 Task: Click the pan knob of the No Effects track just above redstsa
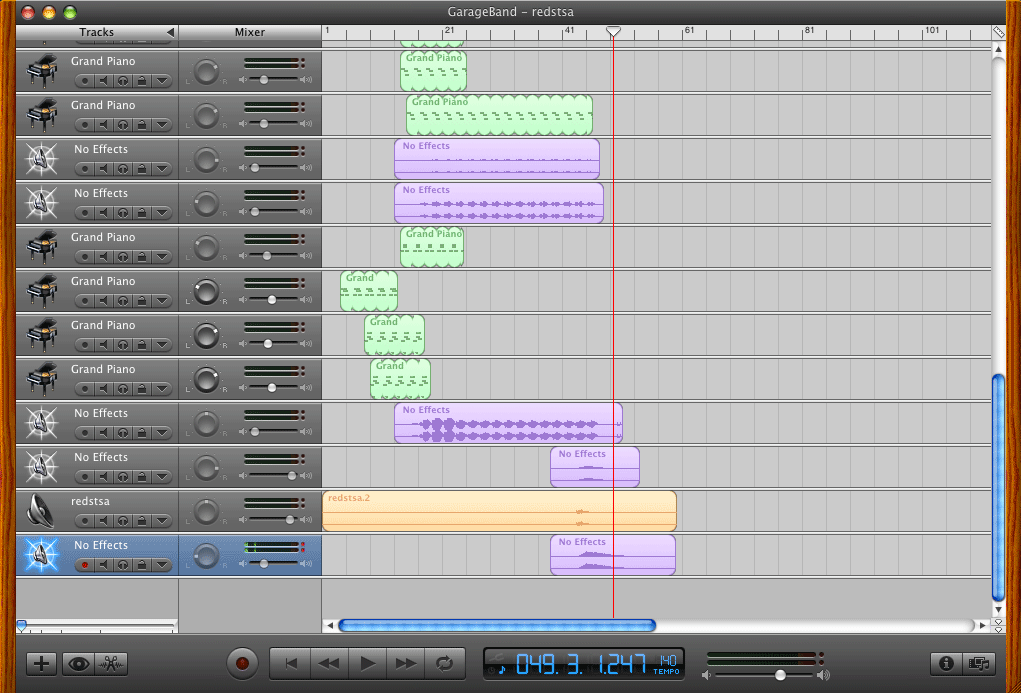point(207,468)
